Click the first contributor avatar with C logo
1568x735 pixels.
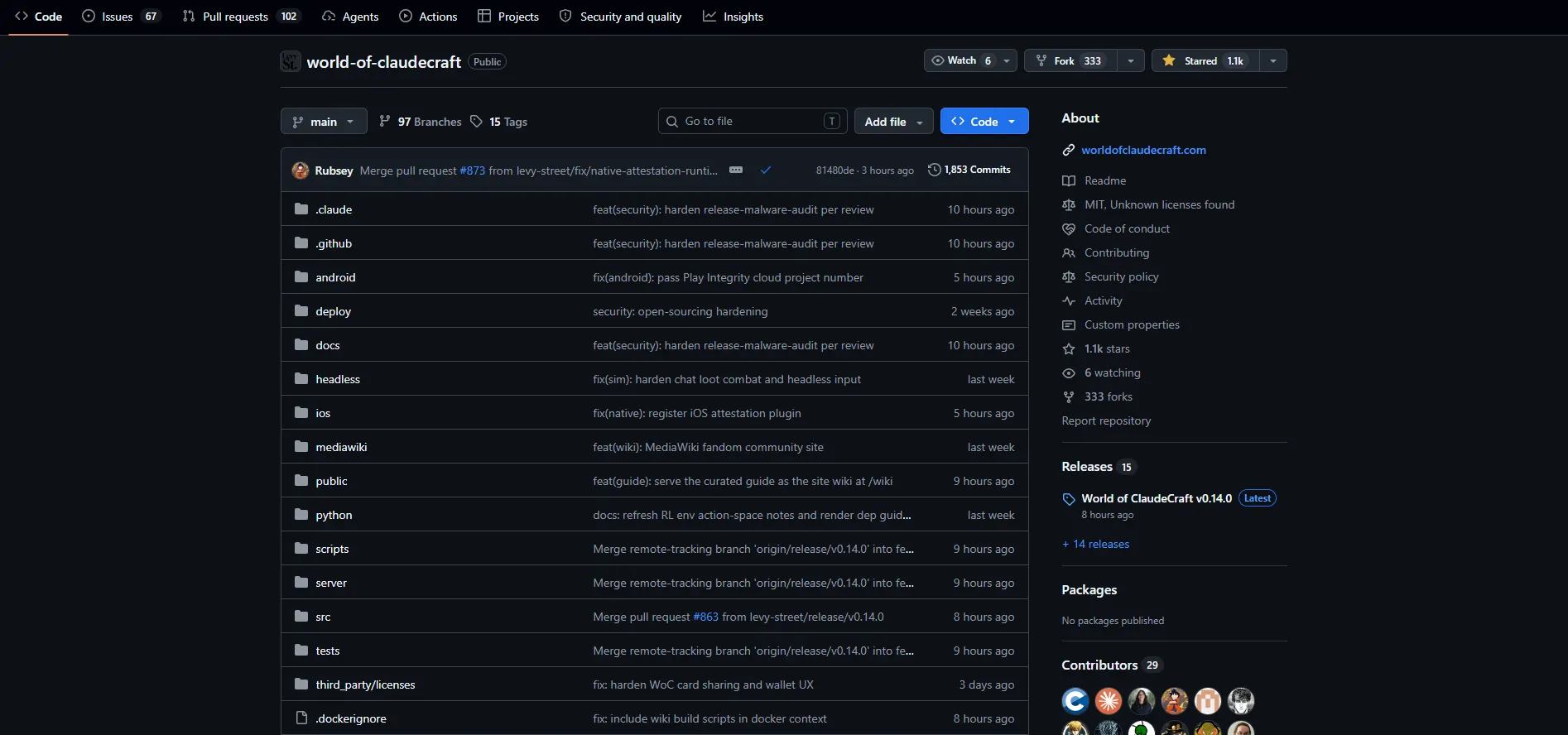(x=1075, y=701)
